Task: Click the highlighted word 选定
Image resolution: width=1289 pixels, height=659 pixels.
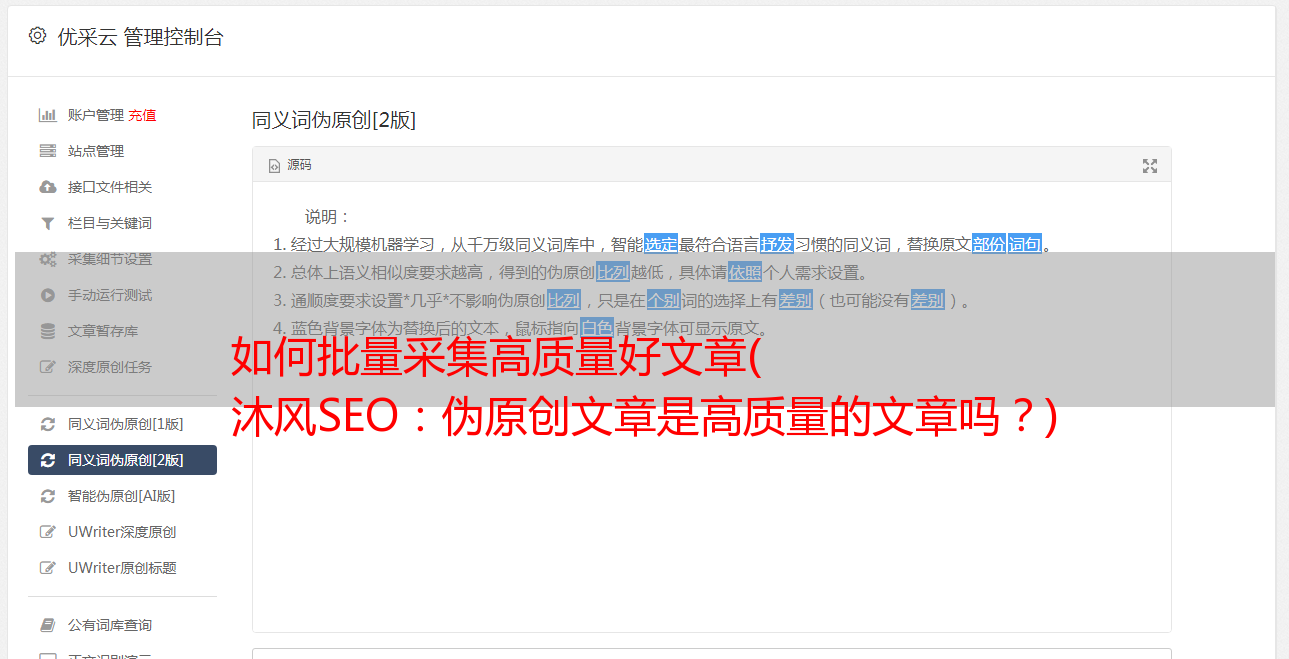Action: 661,244
